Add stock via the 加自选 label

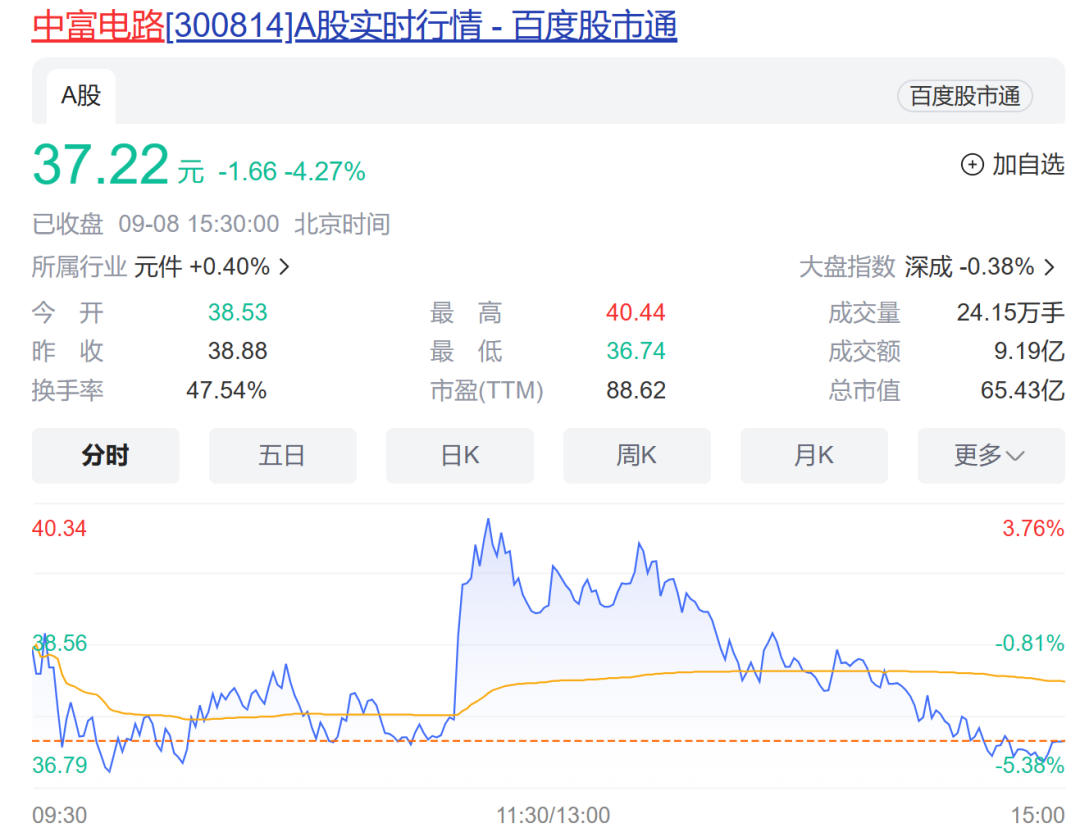(1028, 165)
